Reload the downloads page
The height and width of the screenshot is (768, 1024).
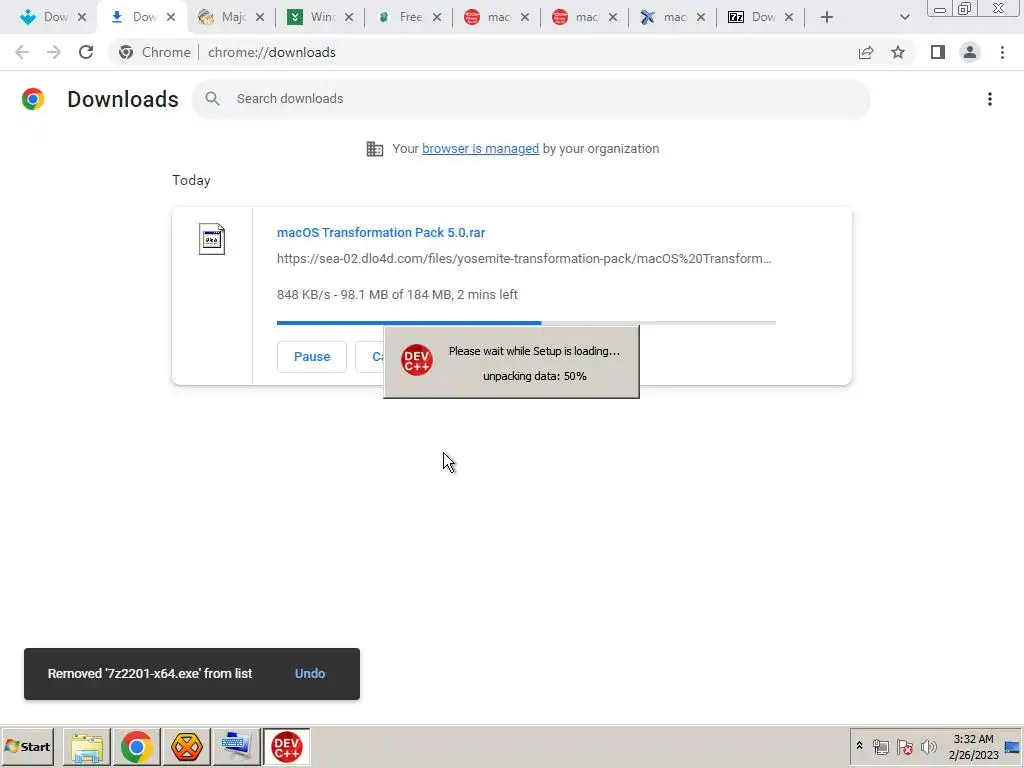86,52
